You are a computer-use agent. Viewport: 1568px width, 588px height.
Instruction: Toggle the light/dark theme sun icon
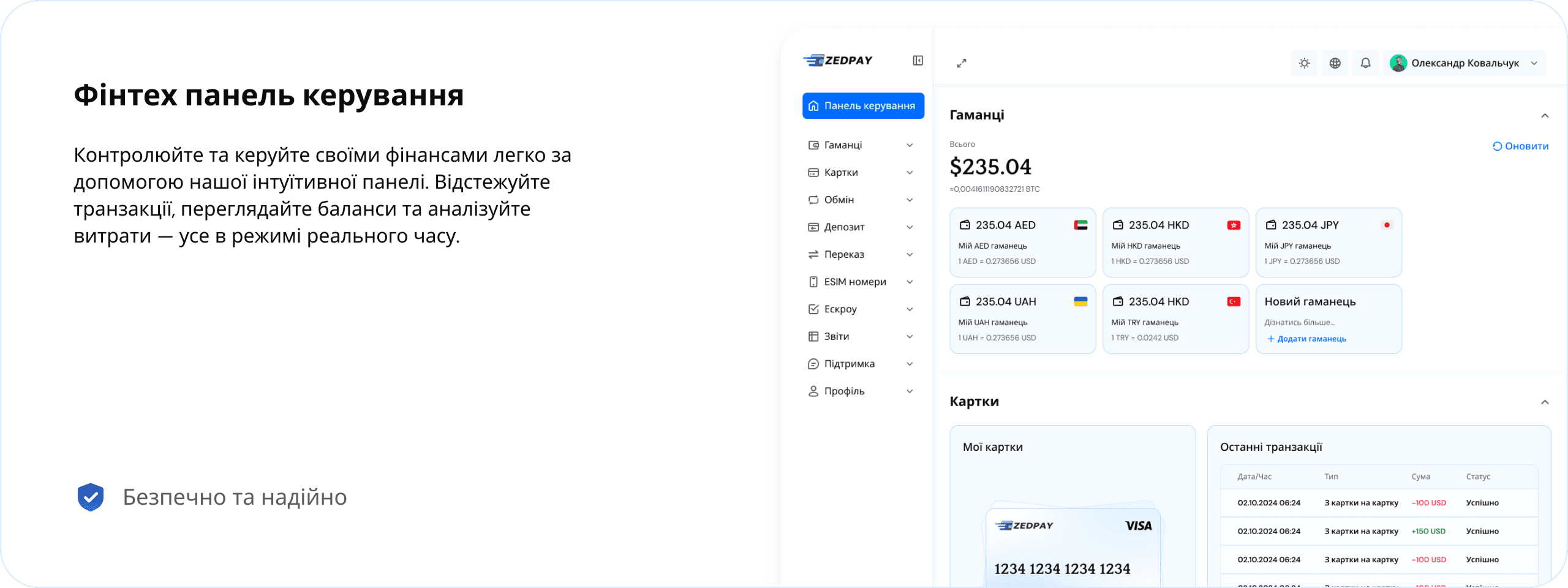(1304, 63)
